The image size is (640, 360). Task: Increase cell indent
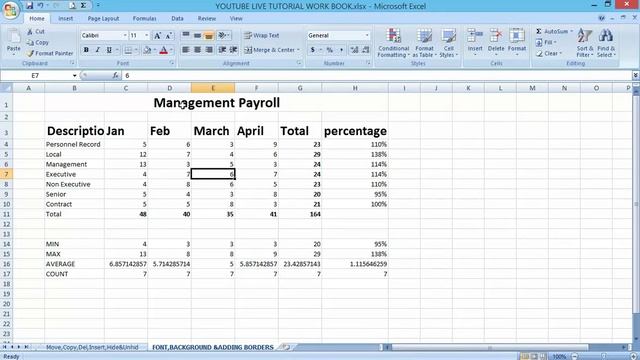tap(233, 50)
